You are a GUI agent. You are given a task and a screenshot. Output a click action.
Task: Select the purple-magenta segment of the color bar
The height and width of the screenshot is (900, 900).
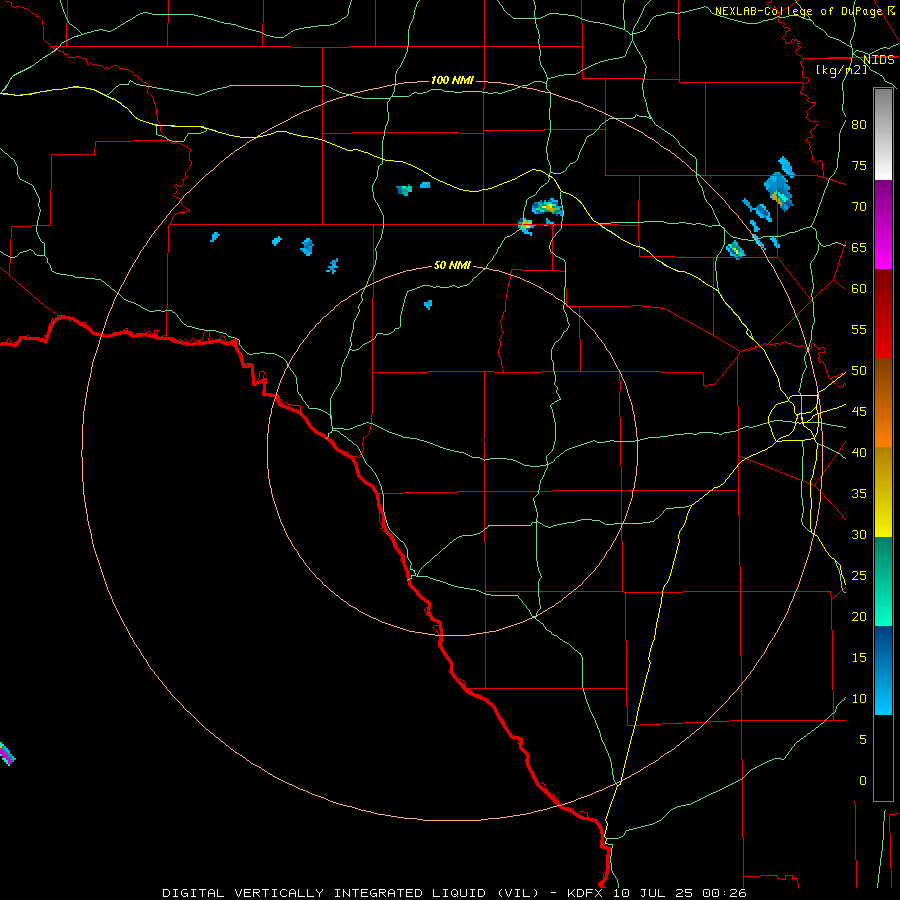[883, 224]
